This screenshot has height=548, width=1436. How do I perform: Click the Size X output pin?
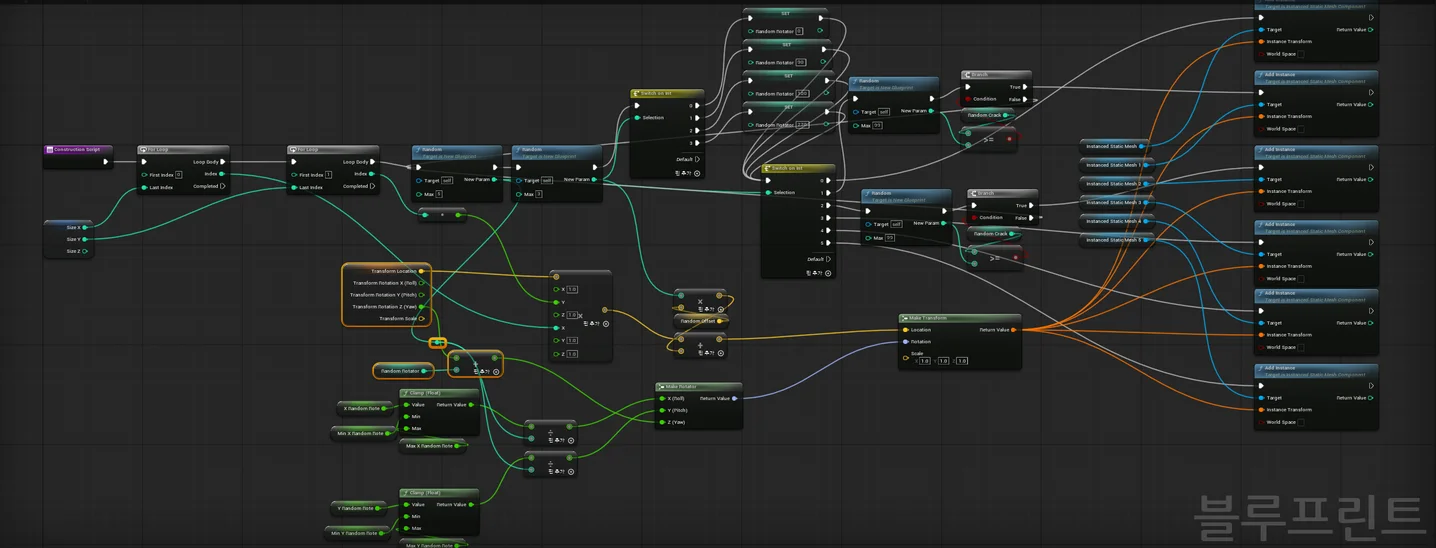85,227
